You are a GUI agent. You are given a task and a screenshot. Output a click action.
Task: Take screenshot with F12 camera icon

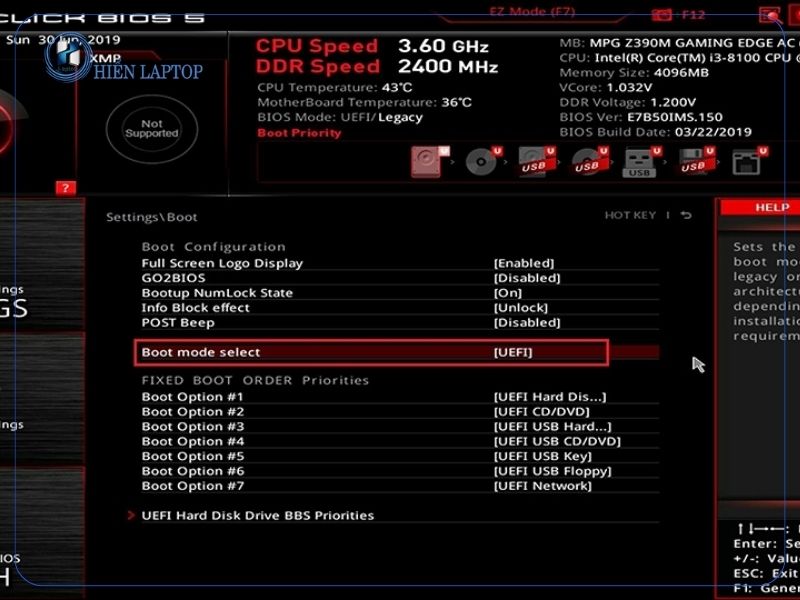pyautogui.click(x=661, y=14)
